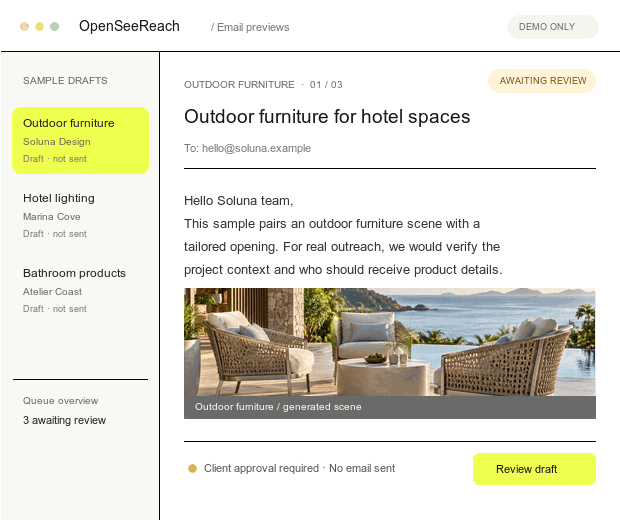The width and height of the screenshot is (620, 520).
Task: Click the email subject heading
Action: [x=327, y=117]
